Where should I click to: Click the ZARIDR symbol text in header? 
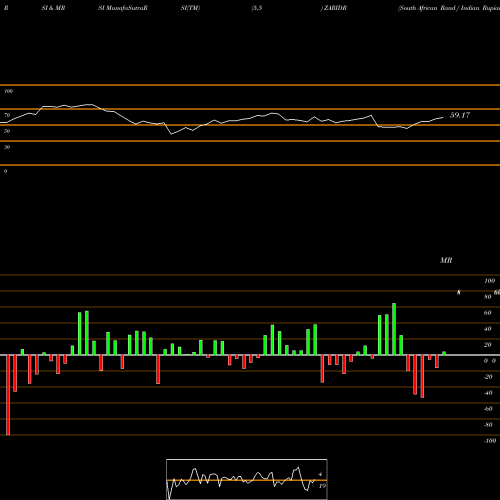pos(335,8)
